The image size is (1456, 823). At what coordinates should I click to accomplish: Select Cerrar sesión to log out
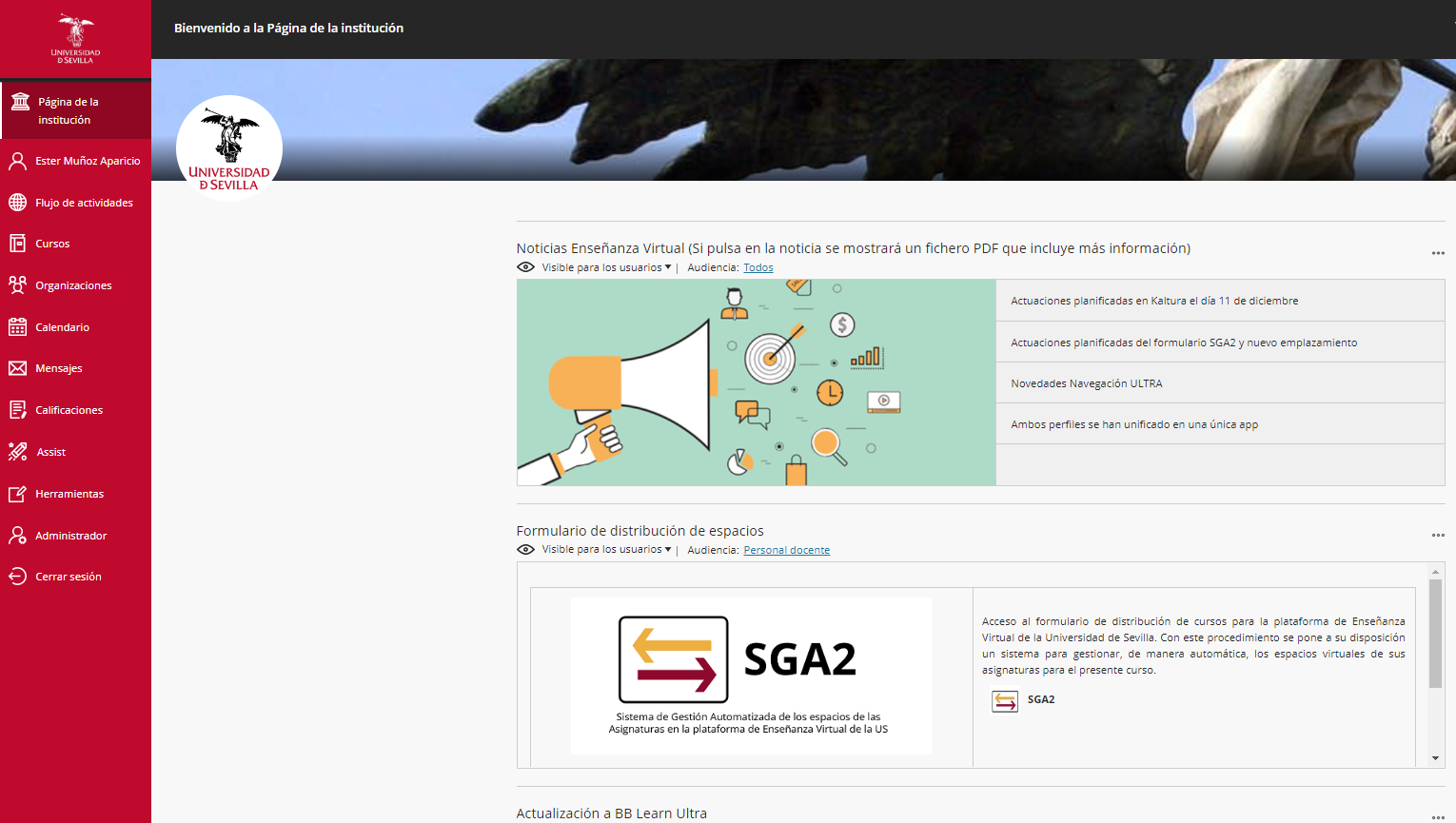click(x=75, y=577)
